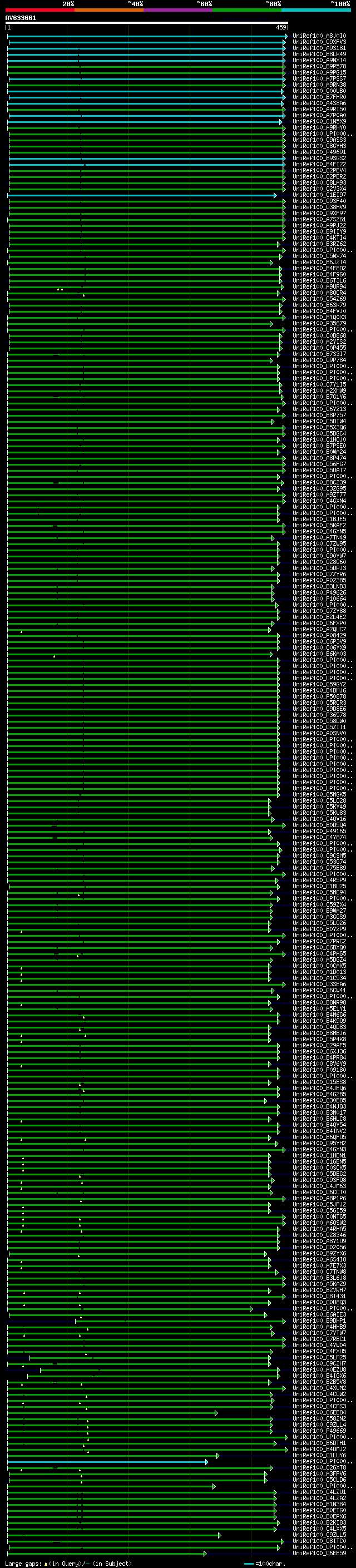Open hit UniRef100_A9S181

click(x=319, y=48)
